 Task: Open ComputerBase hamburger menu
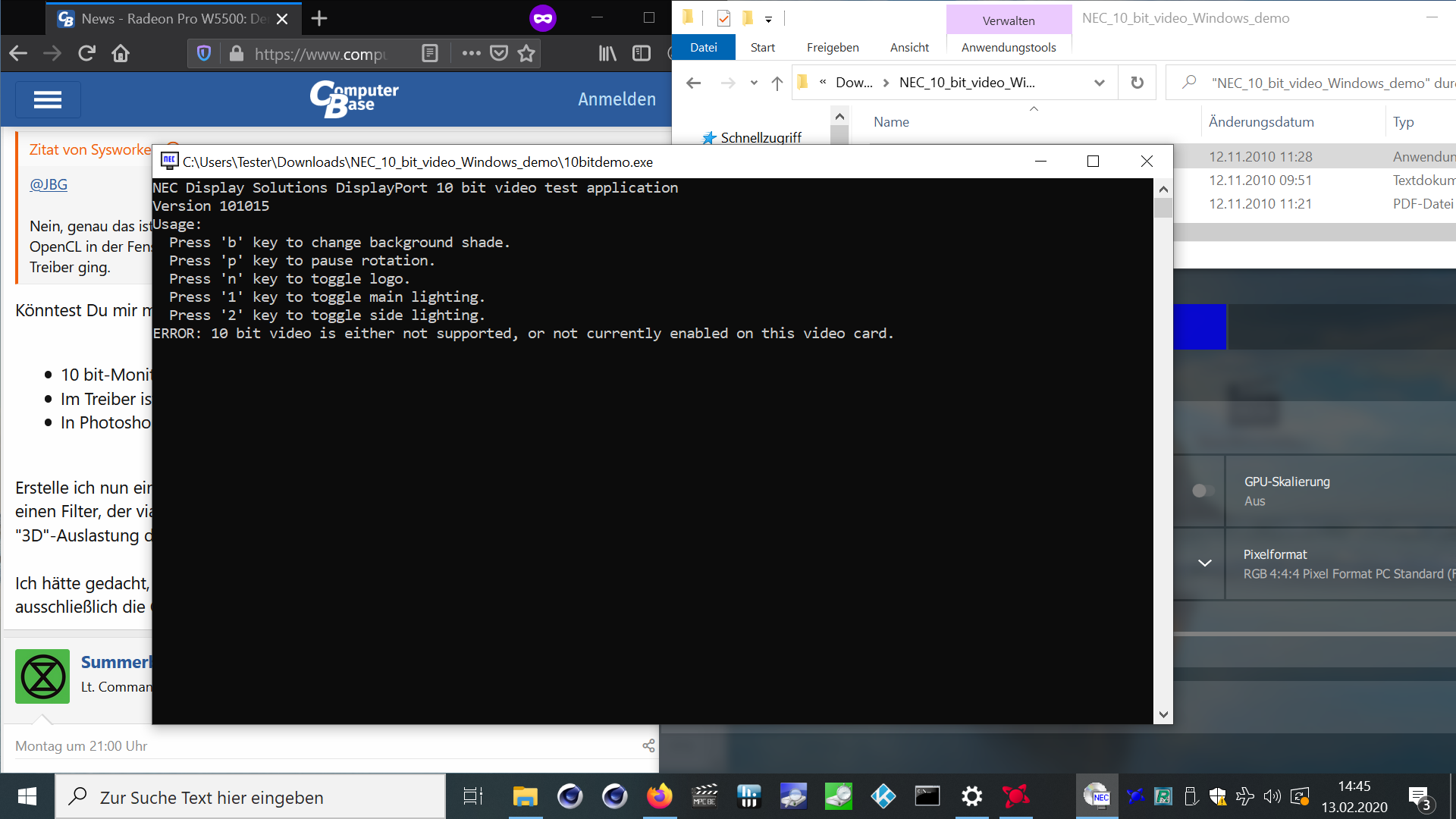tap(48, 99)
